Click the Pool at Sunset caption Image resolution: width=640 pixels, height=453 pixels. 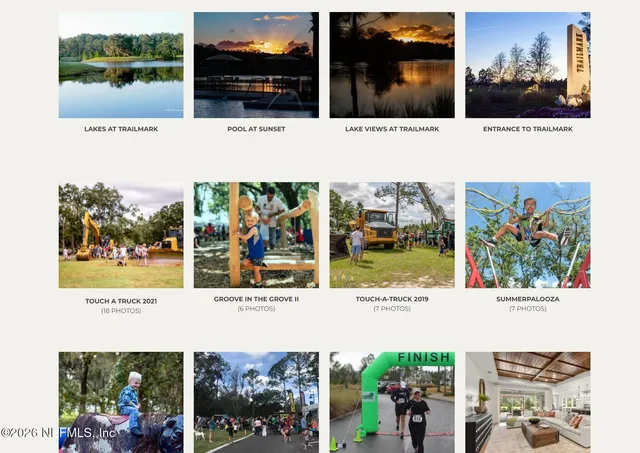[256, 129]
